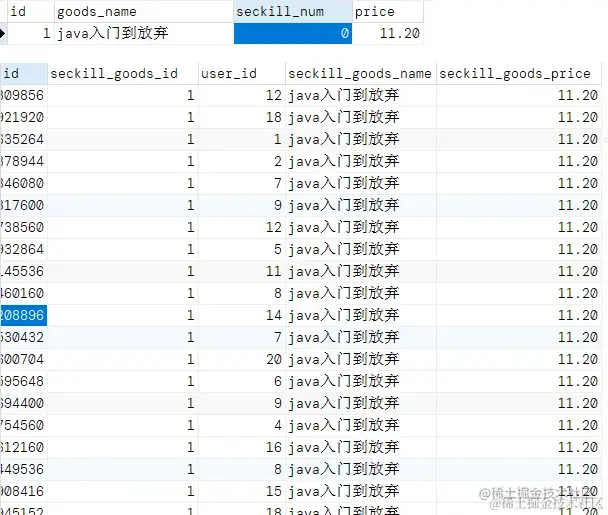This screenshot has height=515, width=608.
Task: Select the id cell ending 94400
Action: tap(23, 403)
